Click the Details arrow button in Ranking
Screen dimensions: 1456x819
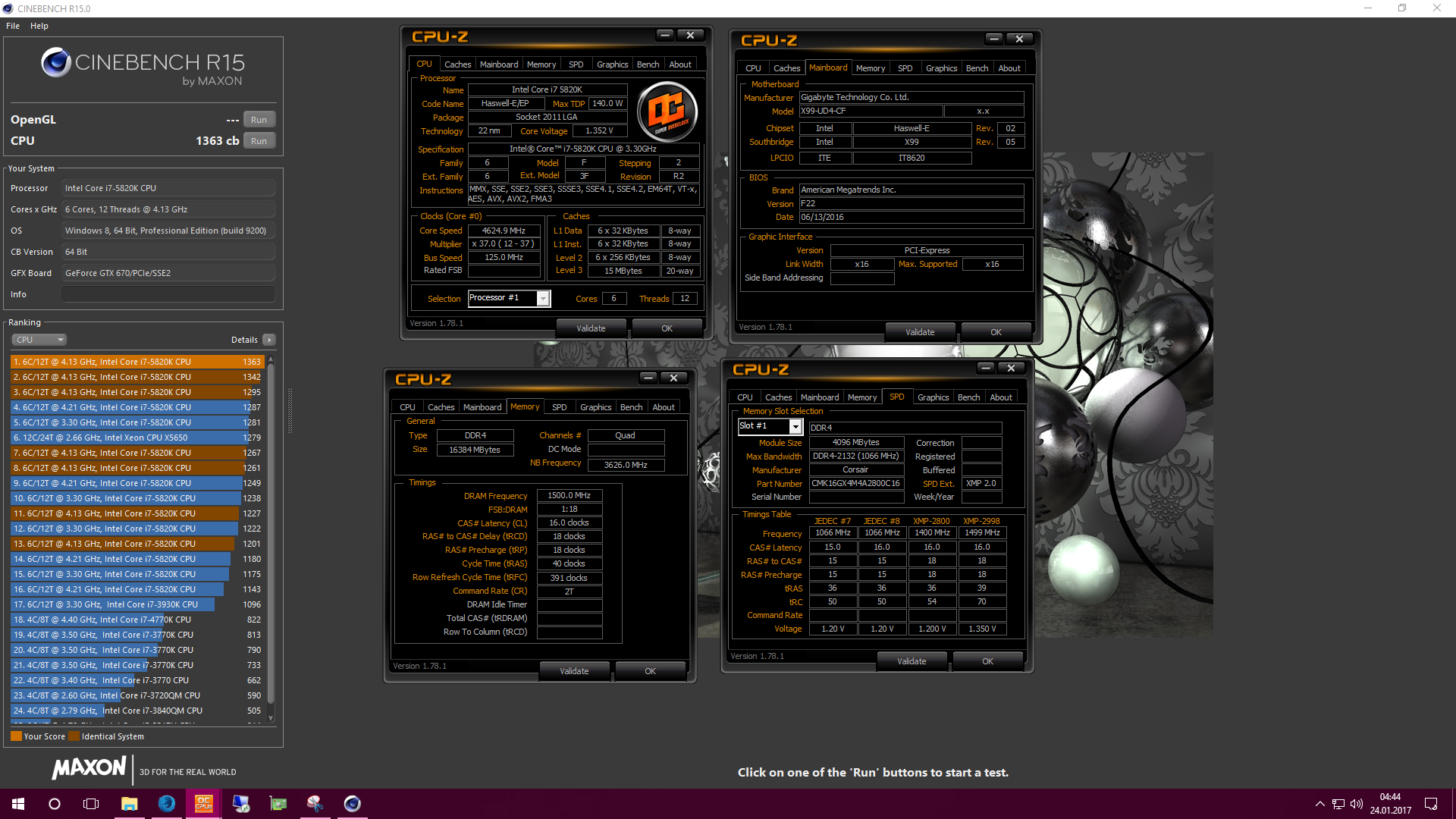pos(269,340)
